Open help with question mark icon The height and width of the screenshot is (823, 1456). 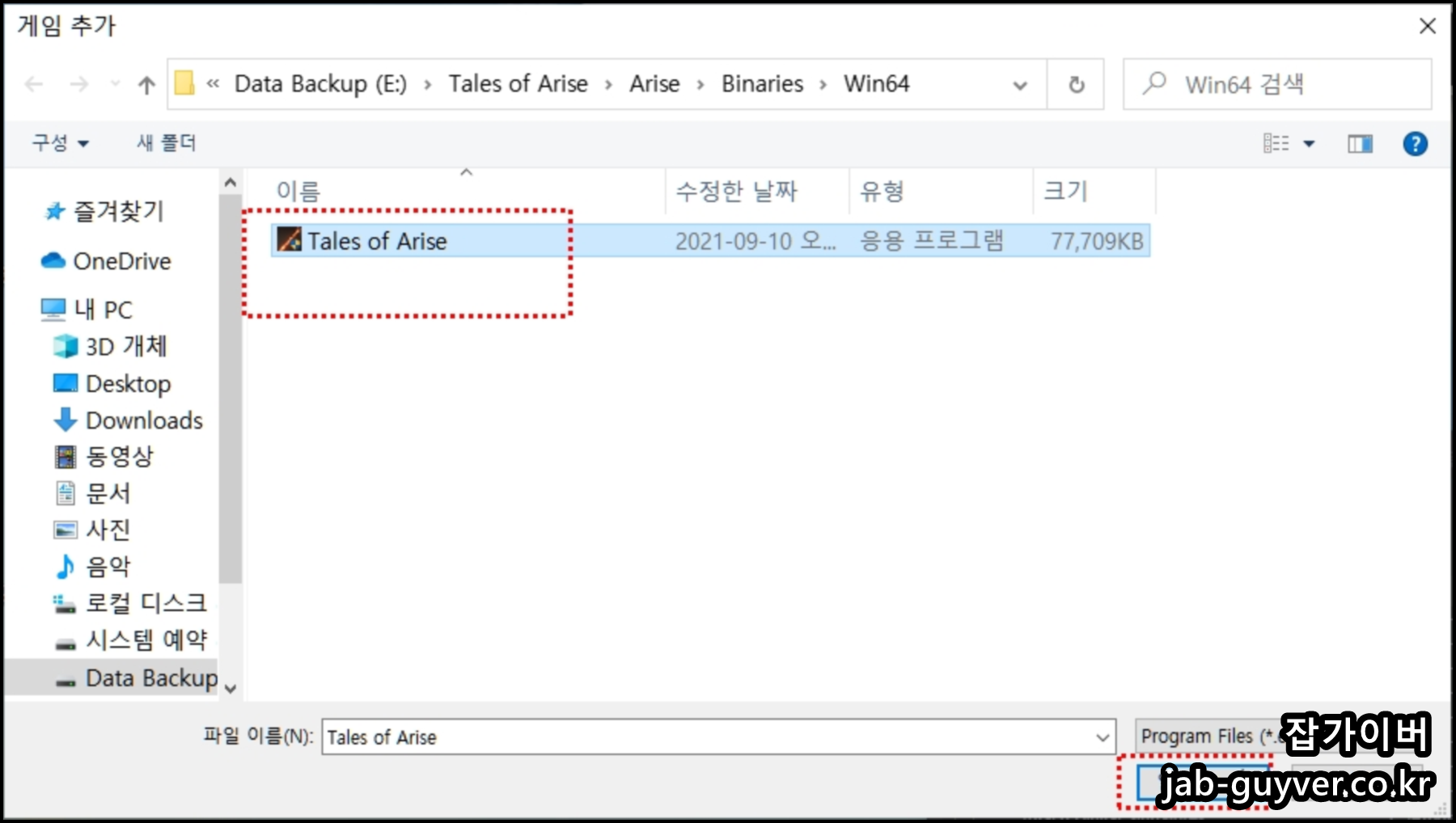(x=1415, y=144)
